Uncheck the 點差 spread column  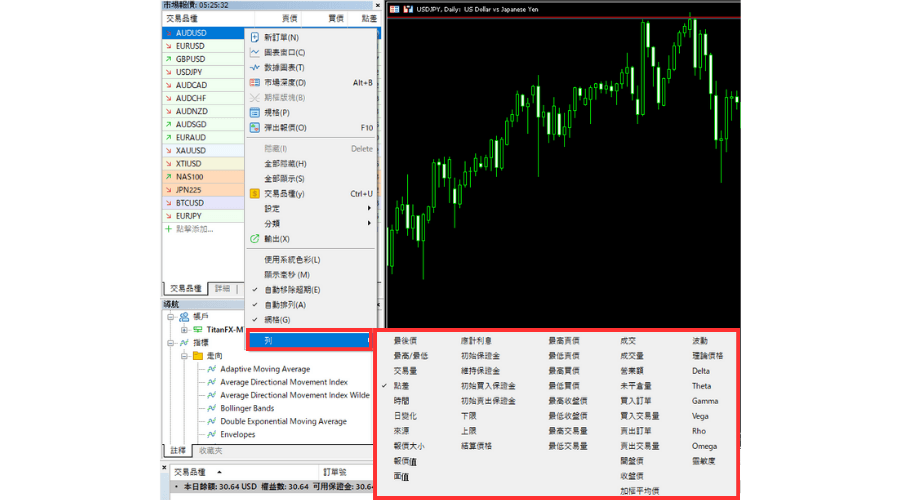pyautogui.click(x=401, y=386)
